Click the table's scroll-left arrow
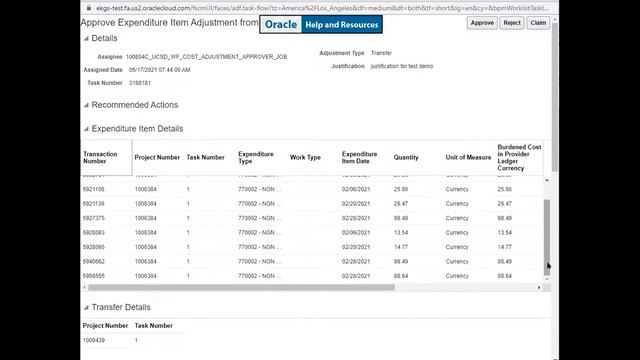 pos(84,287)
